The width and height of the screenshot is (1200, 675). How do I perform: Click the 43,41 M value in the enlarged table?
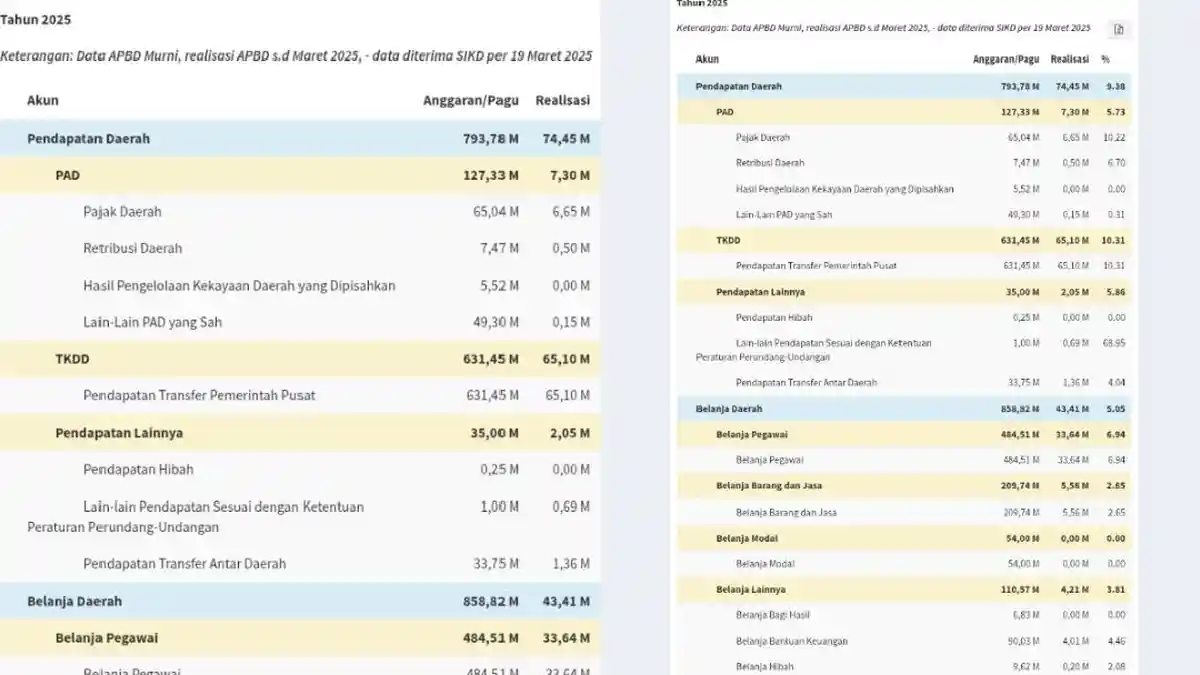566,601
